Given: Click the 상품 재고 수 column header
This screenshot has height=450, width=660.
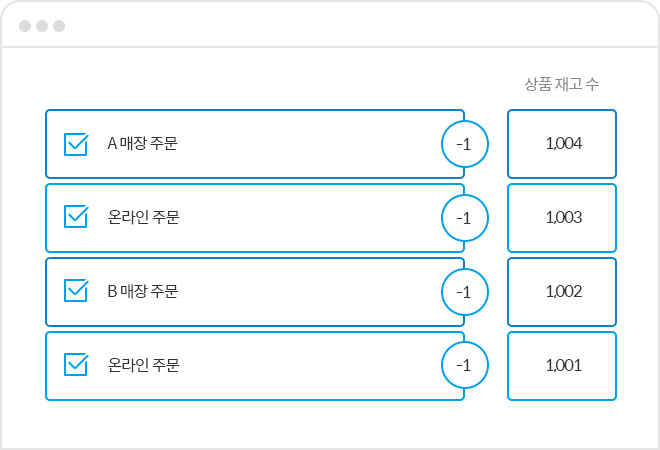Looking at the screenshot, I should tap(562, 84).
